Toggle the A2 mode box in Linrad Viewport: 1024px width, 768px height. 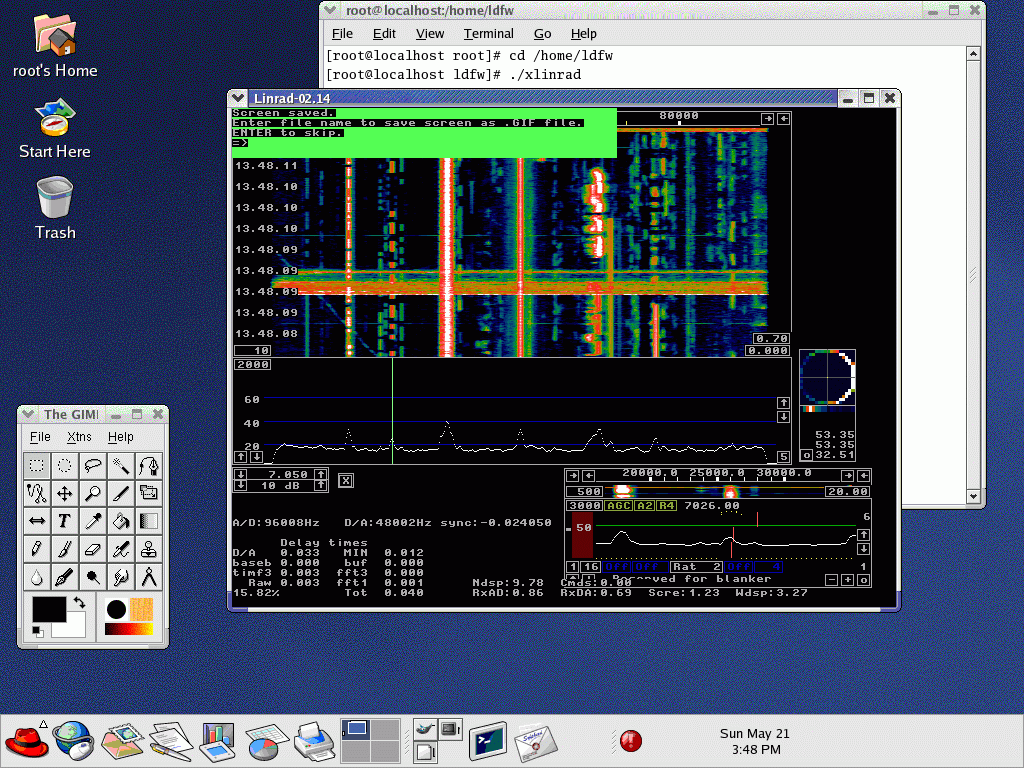click(x=645, y=505)
